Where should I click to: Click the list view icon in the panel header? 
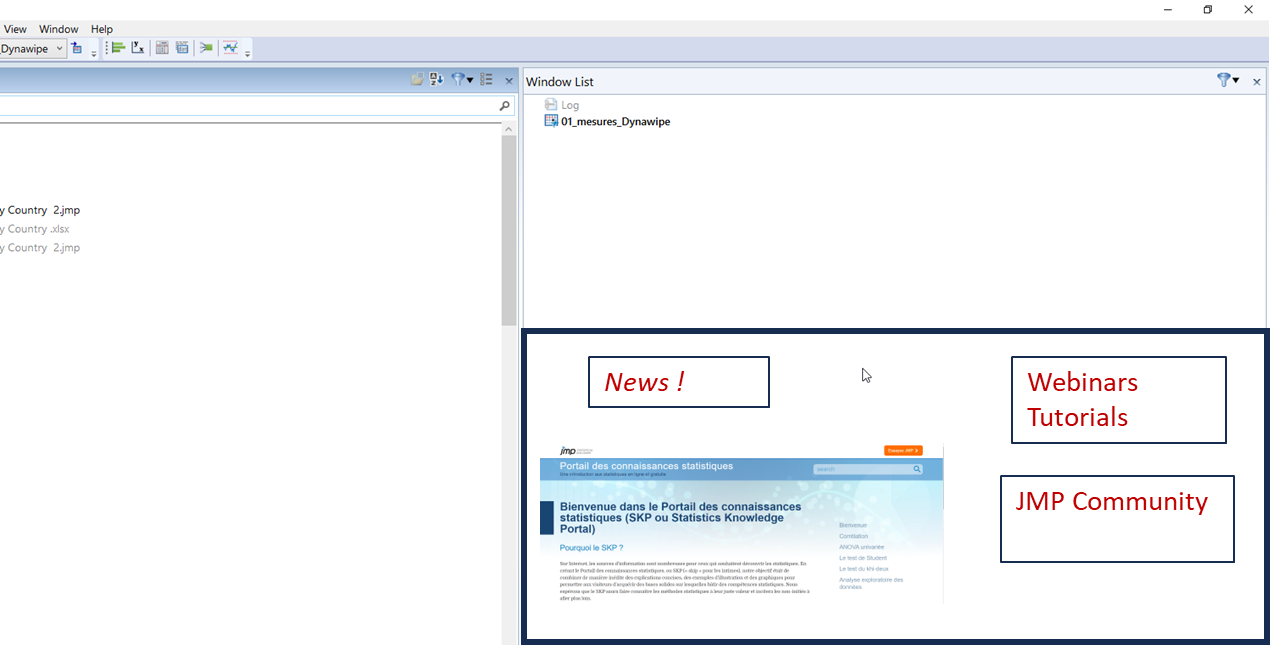click(x=486, y=79)
